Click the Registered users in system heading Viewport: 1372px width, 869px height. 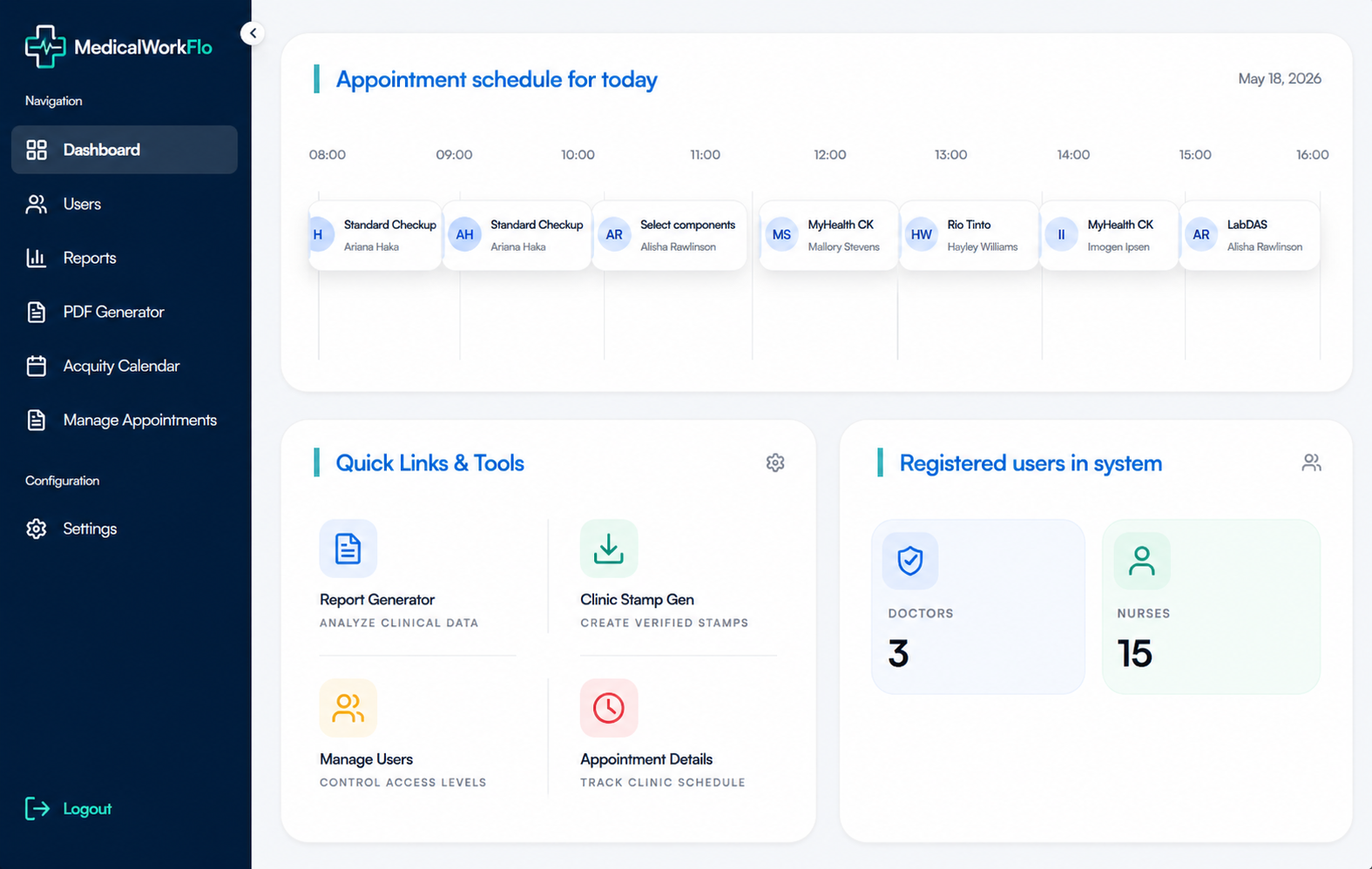coord(1031,463)
